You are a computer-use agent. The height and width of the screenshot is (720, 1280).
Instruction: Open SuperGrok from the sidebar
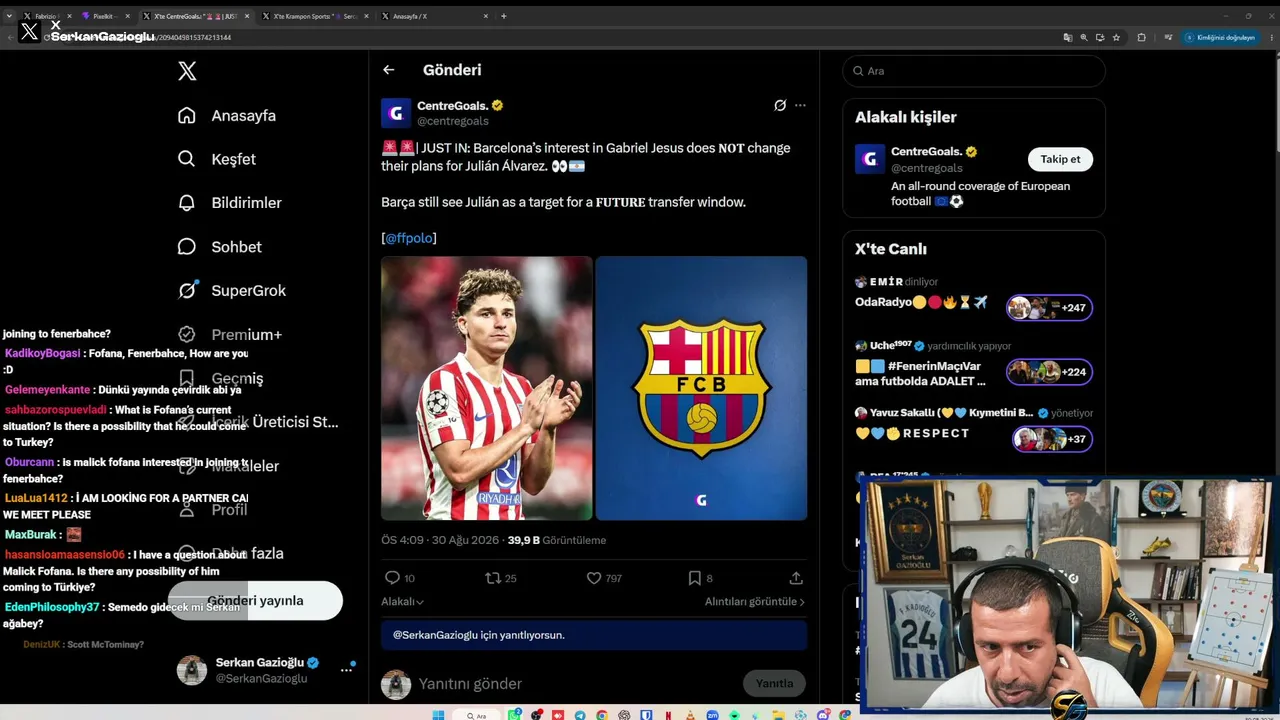(248, 291)
